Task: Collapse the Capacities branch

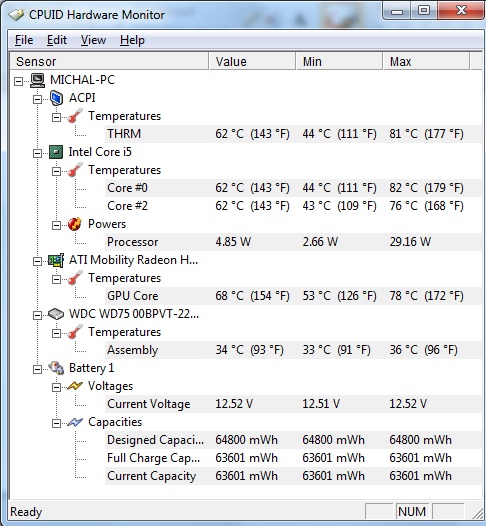Action: point(56,424)
